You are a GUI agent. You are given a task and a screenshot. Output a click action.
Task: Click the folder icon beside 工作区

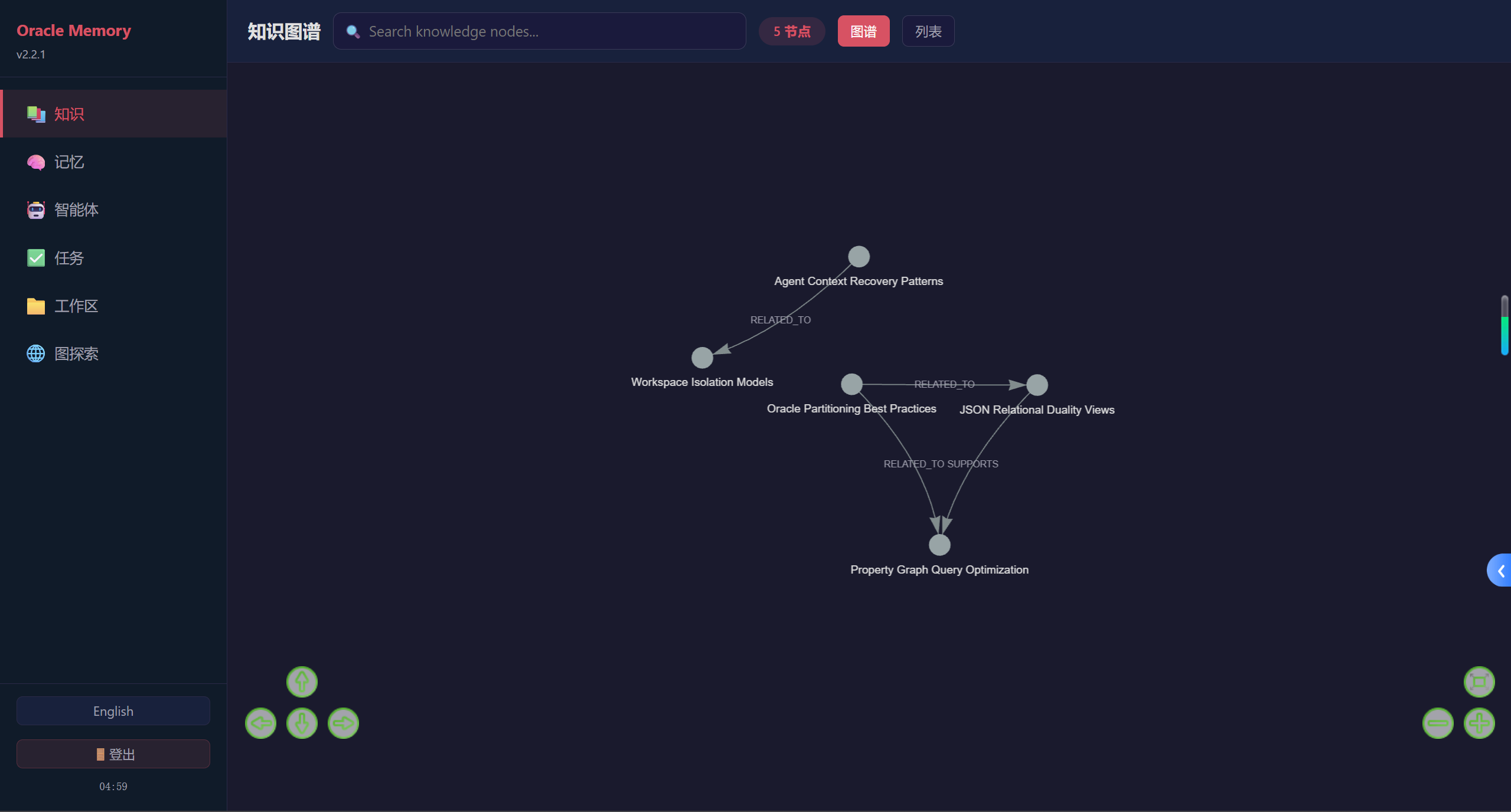pos(36,306)
